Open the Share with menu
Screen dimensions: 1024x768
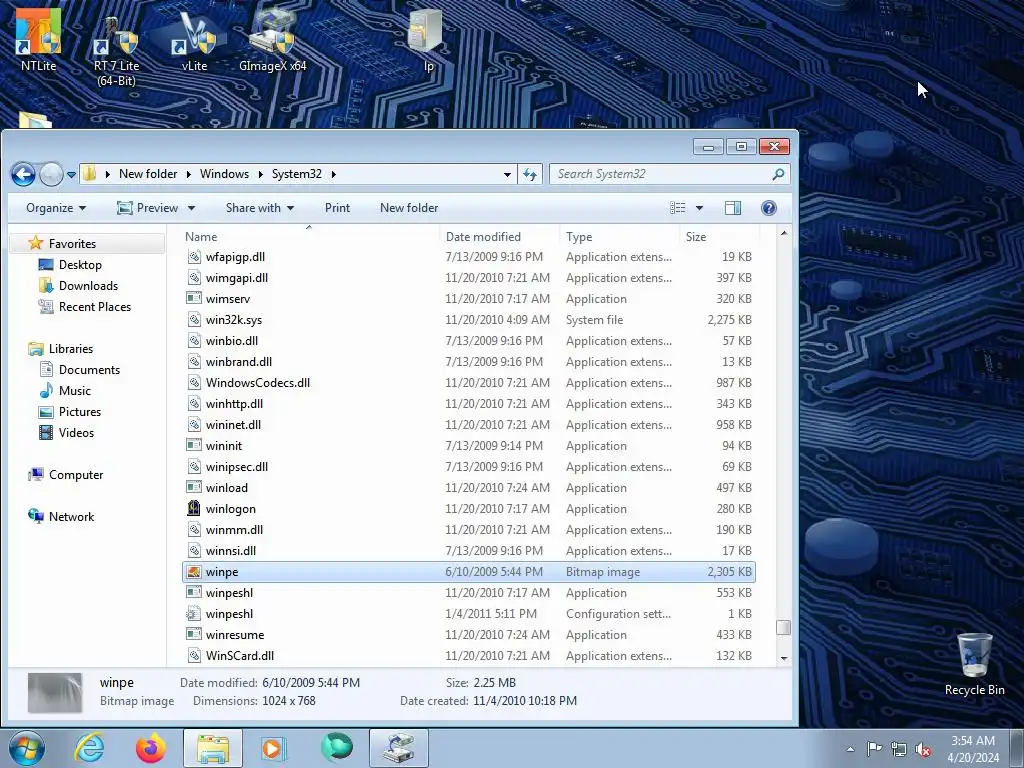tap(260, 208)
